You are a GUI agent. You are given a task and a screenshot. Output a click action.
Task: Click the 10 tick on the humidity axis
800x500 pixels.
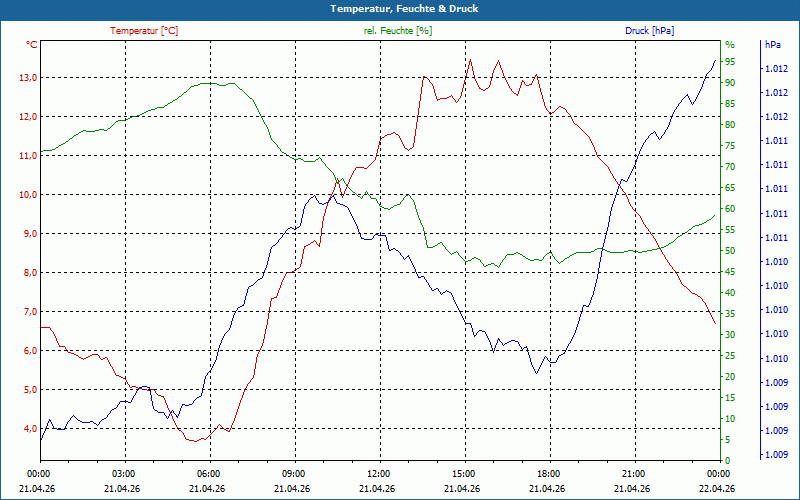pos(730,419)
